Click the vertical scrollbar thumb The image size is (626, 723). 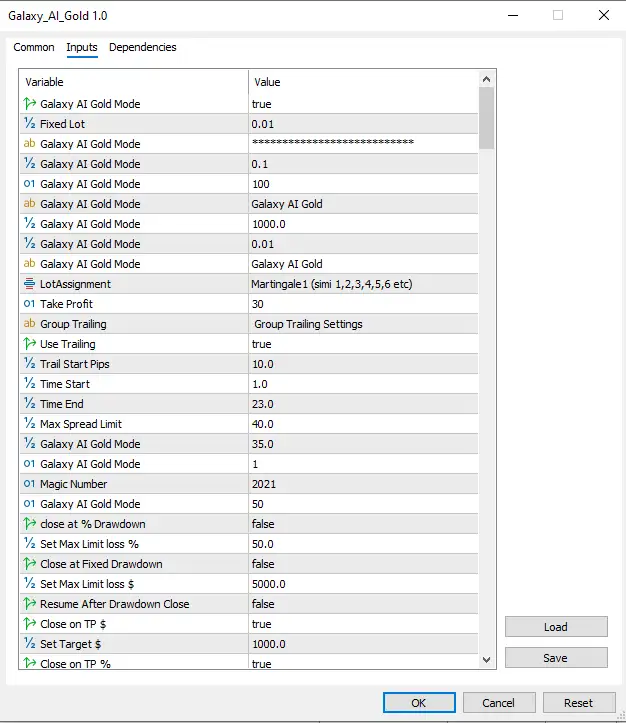click(487, 116)
